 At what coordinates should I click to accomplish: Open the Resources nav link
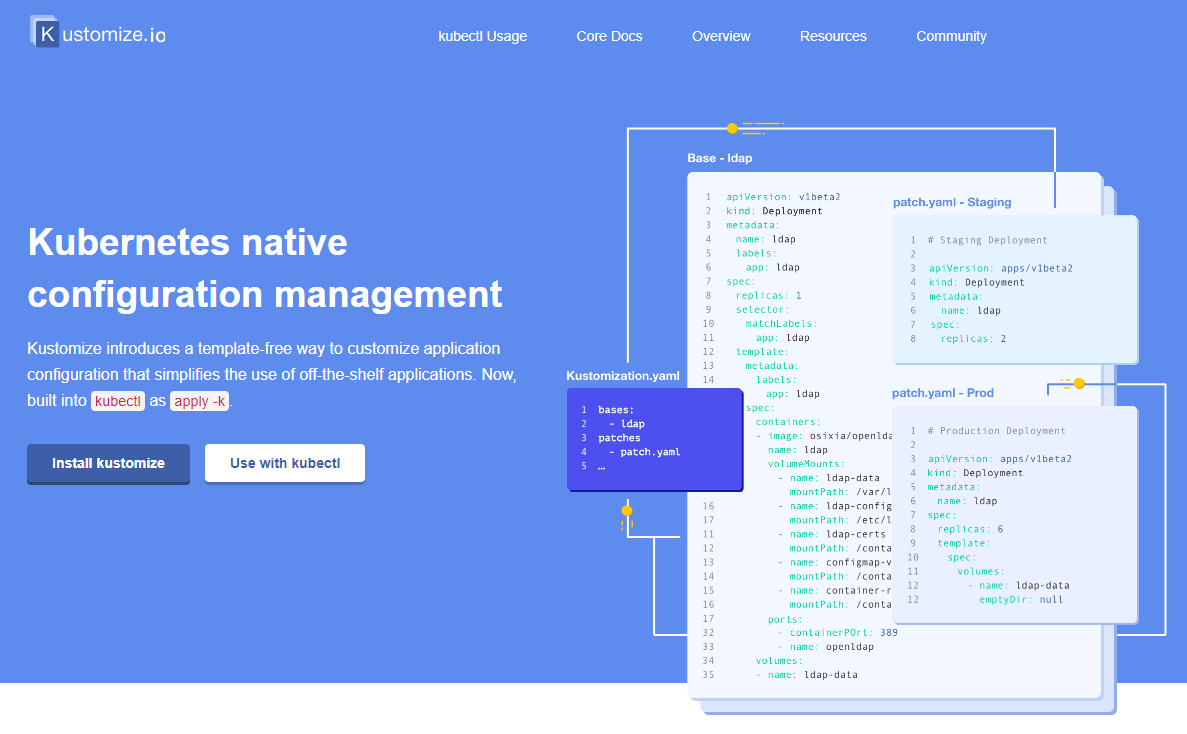pos(833,36)
